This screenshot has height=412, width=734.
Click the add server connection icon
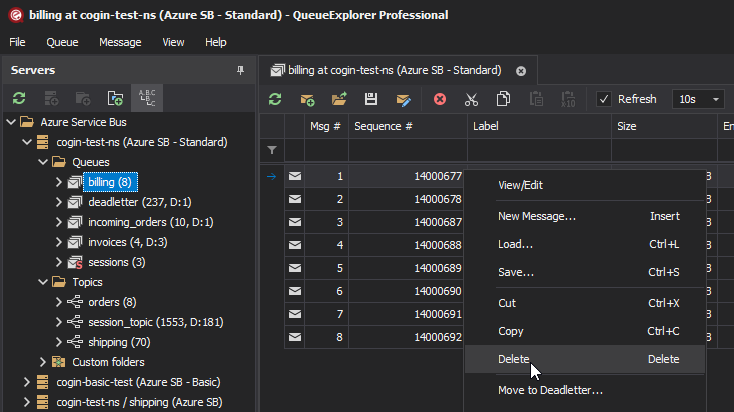pyautogui.click(x=51, y=98)
